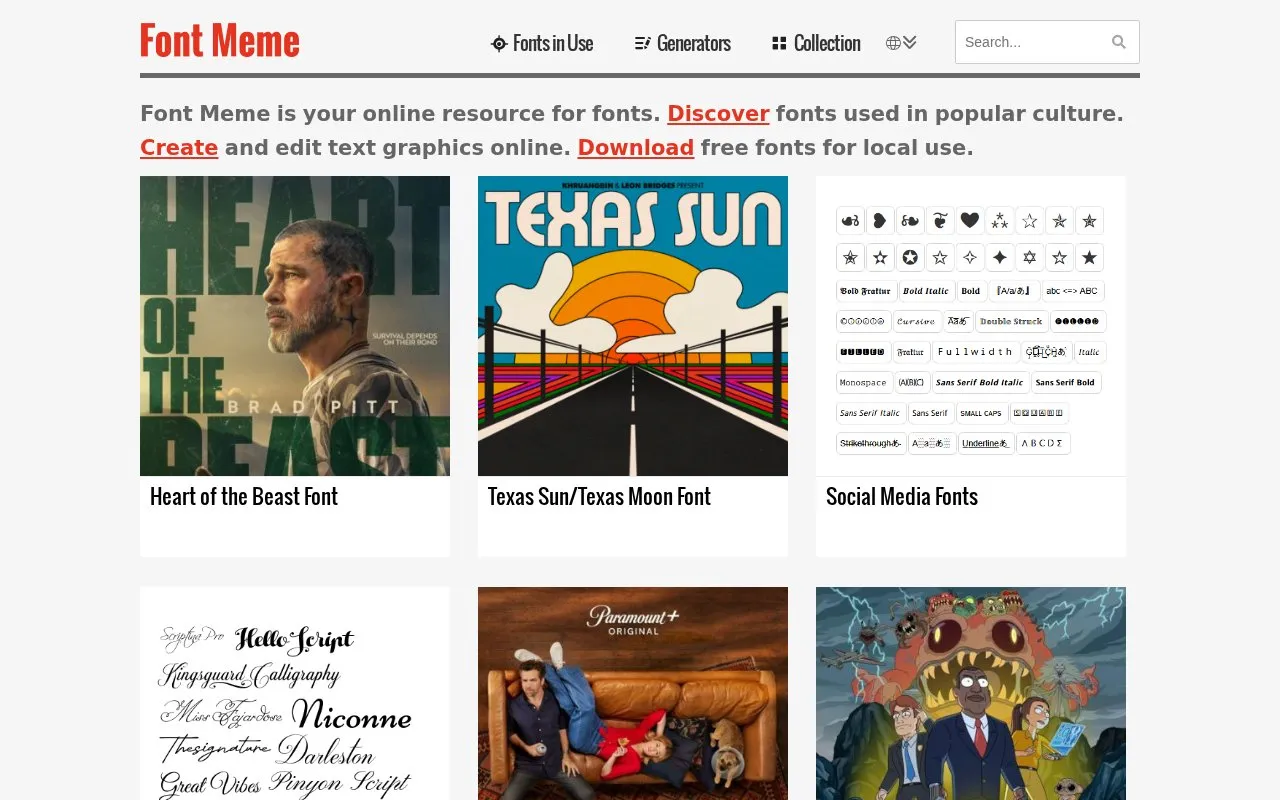Image resolution: width=1280 pixels, height=800 pixels.
Task: Open the animated monster poster thumbnail
Action: 971,693
